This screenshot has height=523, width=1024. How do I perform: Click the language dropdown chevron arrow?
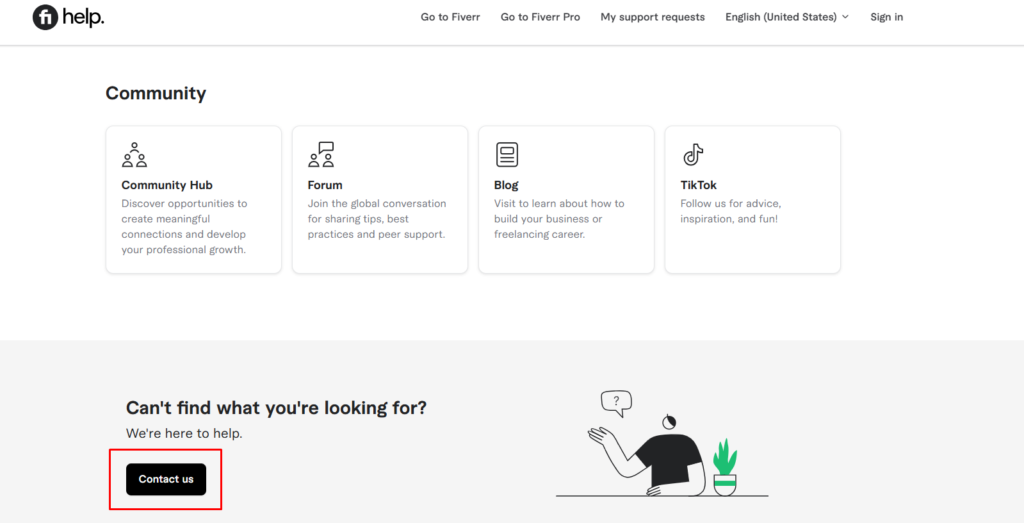pos(845,17)
